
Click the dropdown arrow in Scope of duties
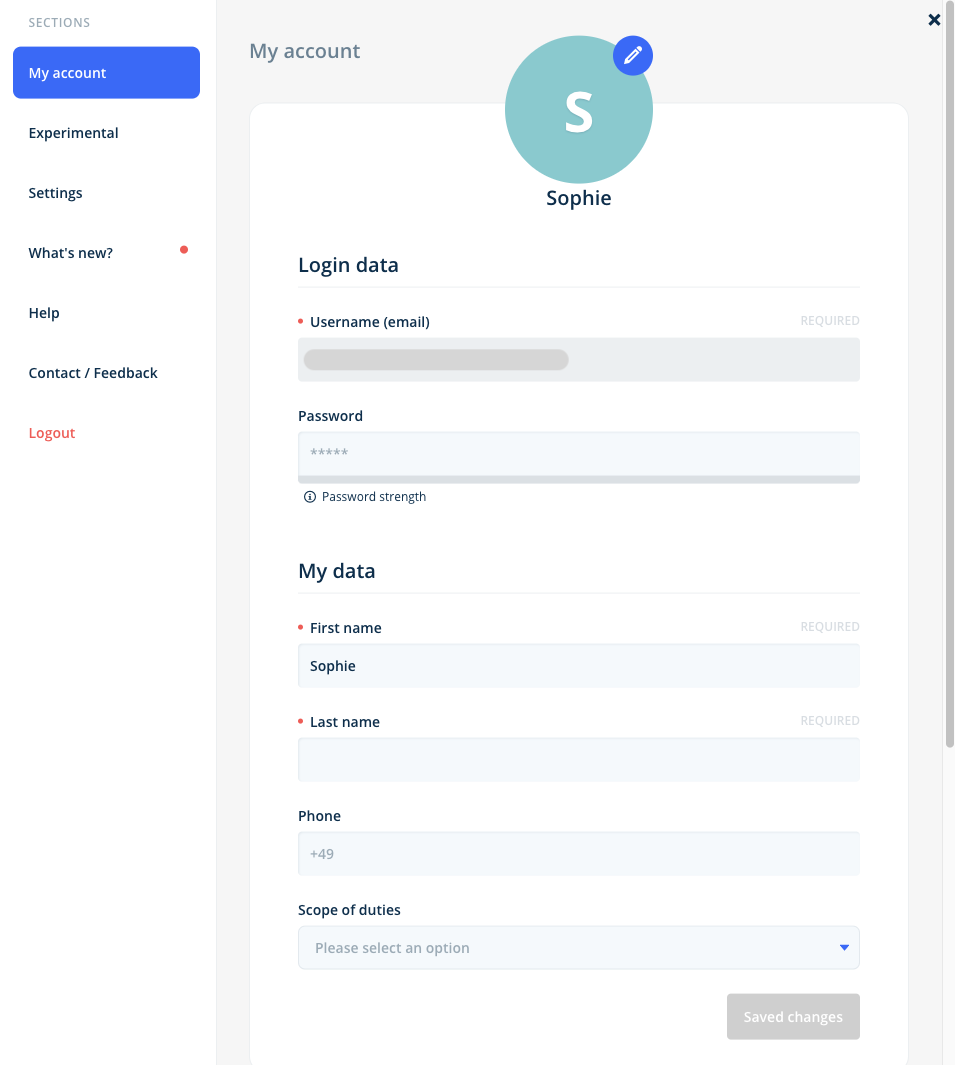[x=844, y=947]
